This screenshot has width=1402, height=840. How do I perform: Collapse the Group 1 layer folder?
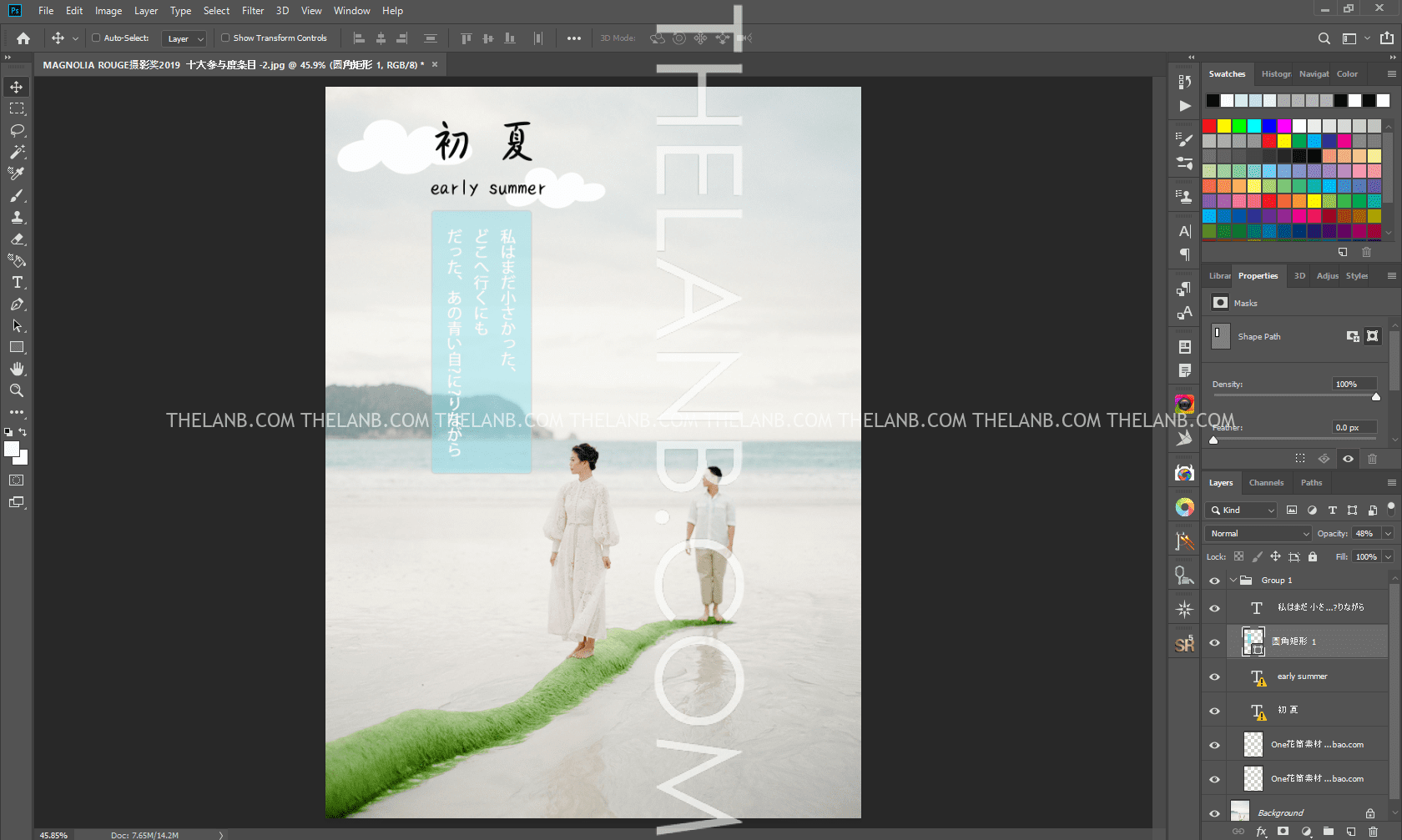click(1233, 581)
